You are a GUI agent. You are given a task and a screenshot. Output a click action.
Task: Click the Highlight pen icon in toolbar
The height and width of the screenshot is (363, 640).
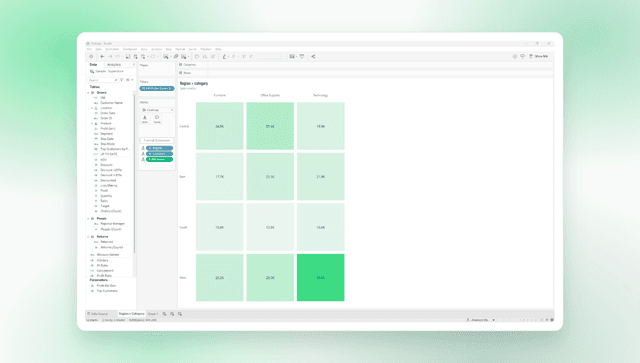click(x=224, y=56)
